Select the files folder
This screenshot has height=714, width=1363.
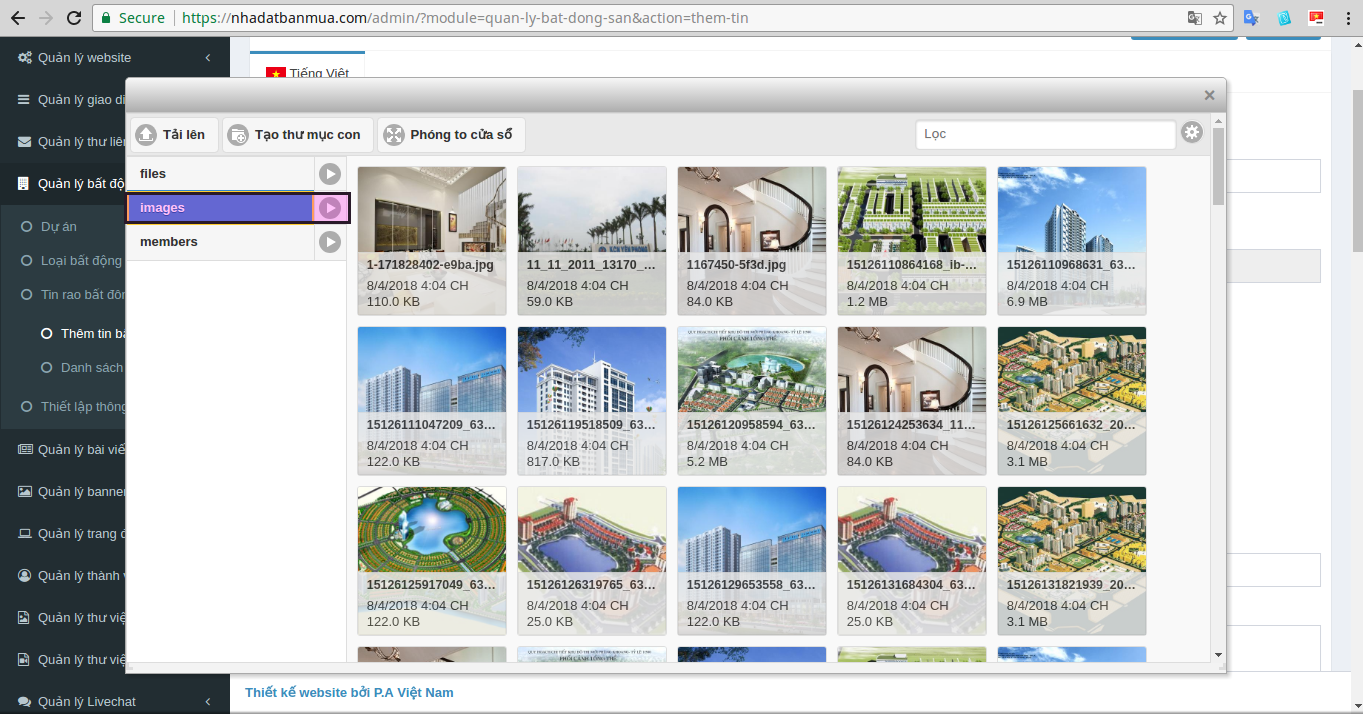coord(220,174)
